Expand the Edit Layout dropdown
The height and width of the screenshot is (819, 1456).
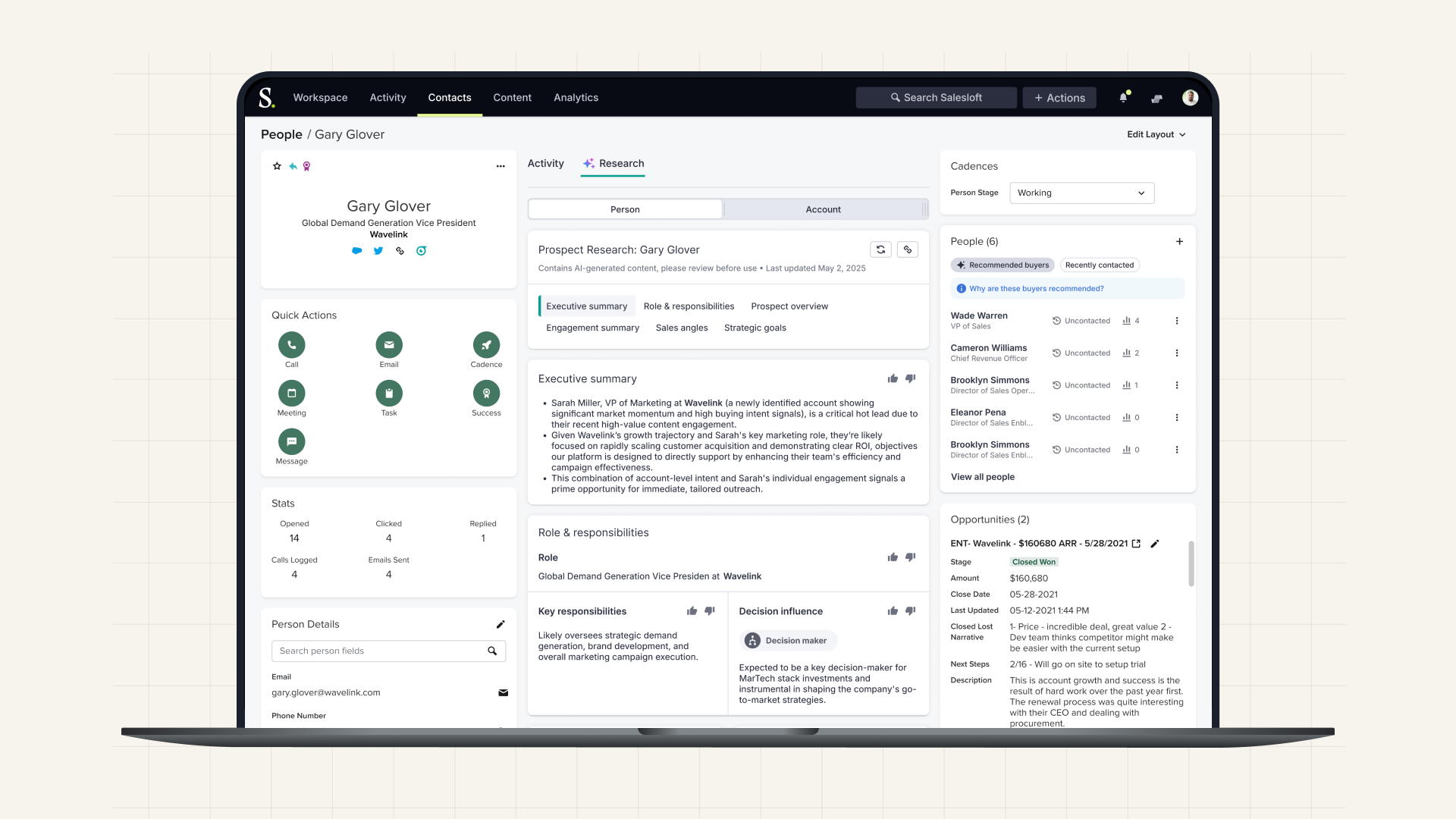1156,134
